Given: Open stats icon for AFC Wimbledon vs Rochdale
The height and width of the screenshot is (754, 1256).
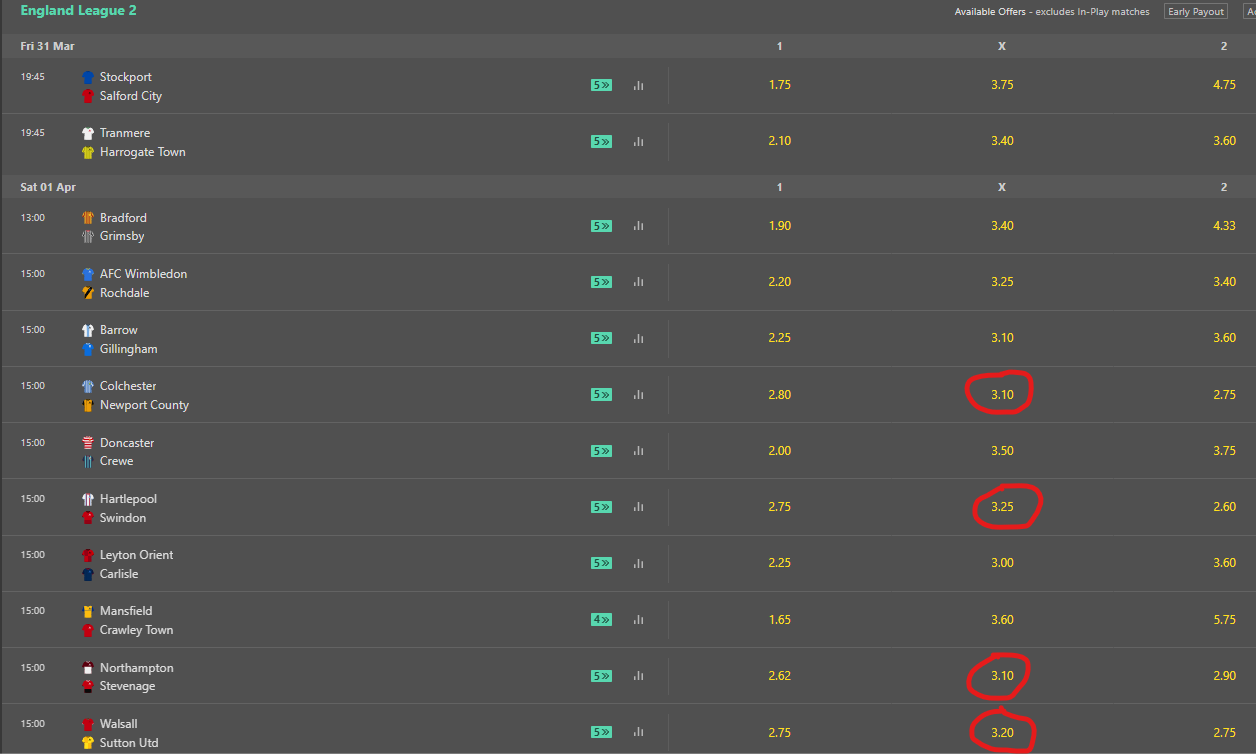Looking at the screenshot, I should coord(638,282).
